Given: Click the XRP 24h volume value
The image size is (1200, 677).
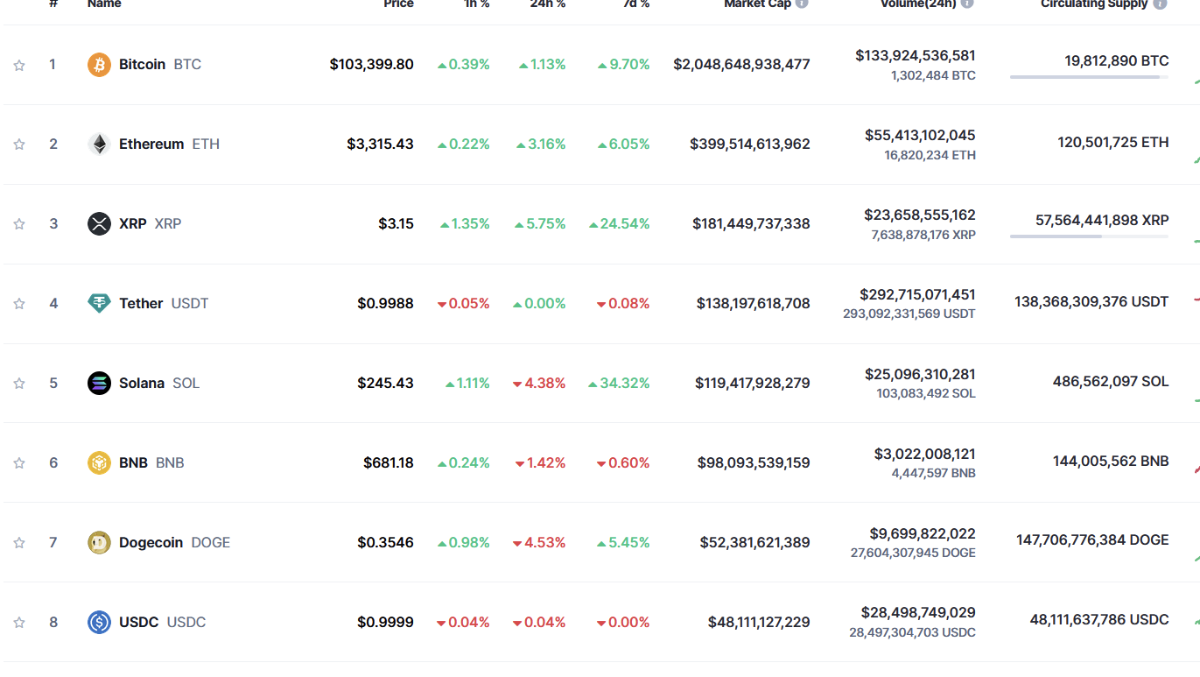Looking at the screenshot, I should click(919, 215).
